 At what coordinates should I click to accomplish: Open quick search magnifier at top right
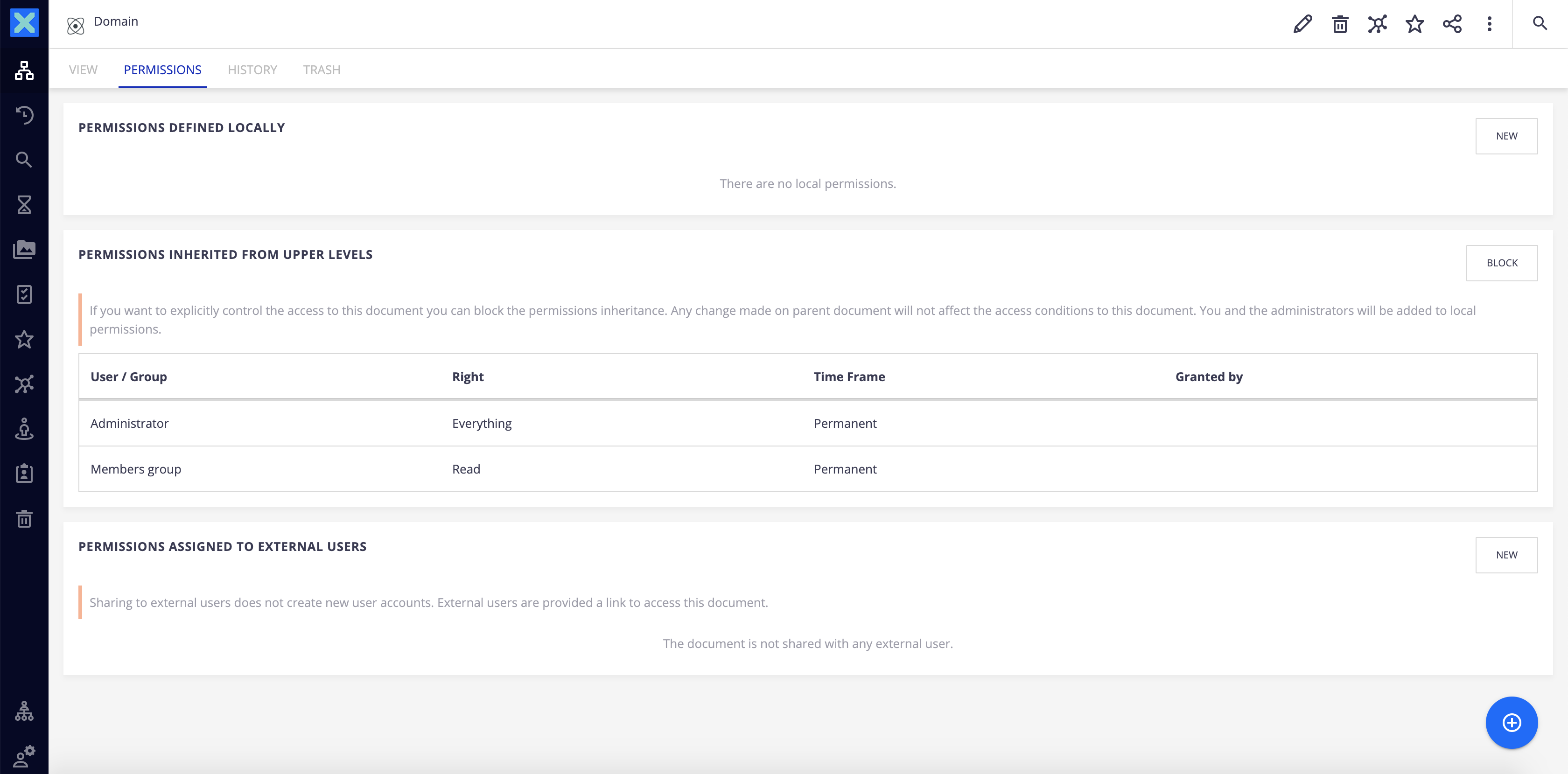(x=1540, y=24)
